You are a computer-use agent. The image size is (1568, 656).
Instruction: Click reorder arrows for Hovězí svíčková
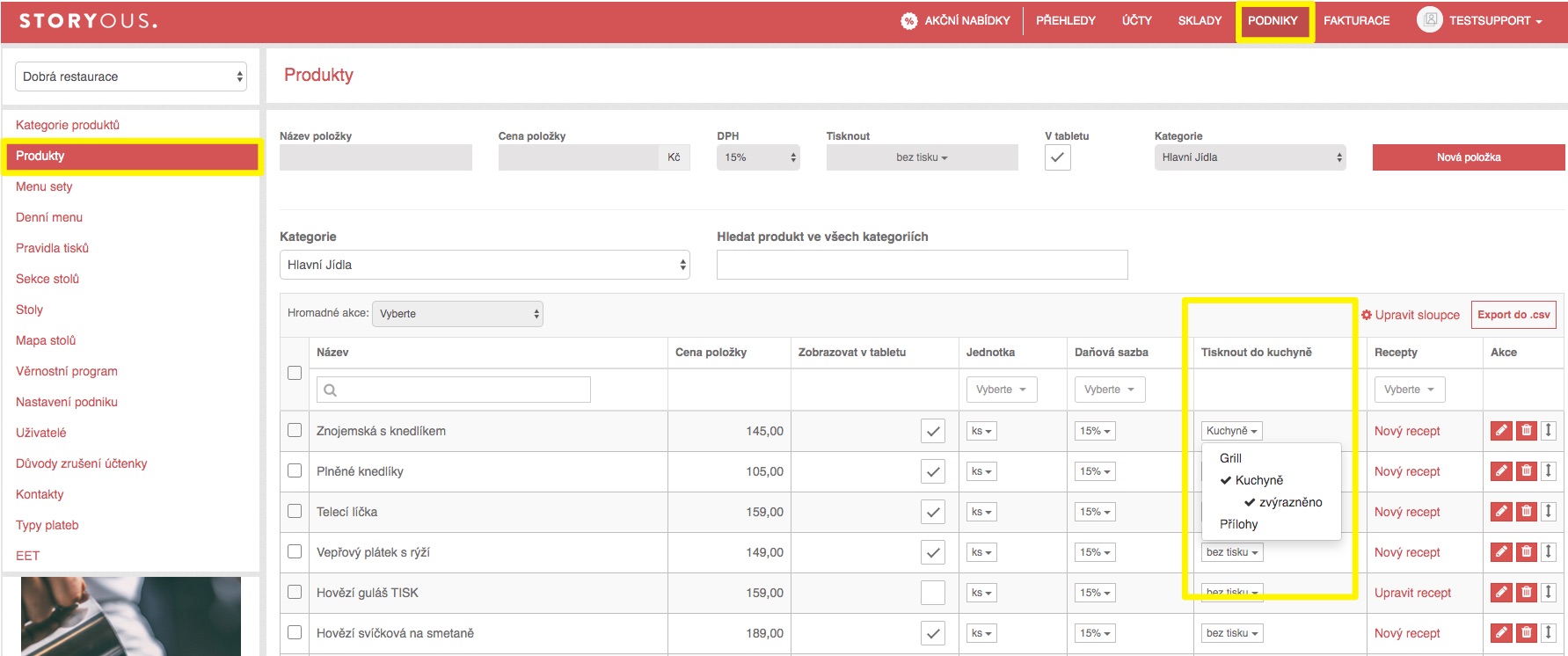tap(1549, 633)
